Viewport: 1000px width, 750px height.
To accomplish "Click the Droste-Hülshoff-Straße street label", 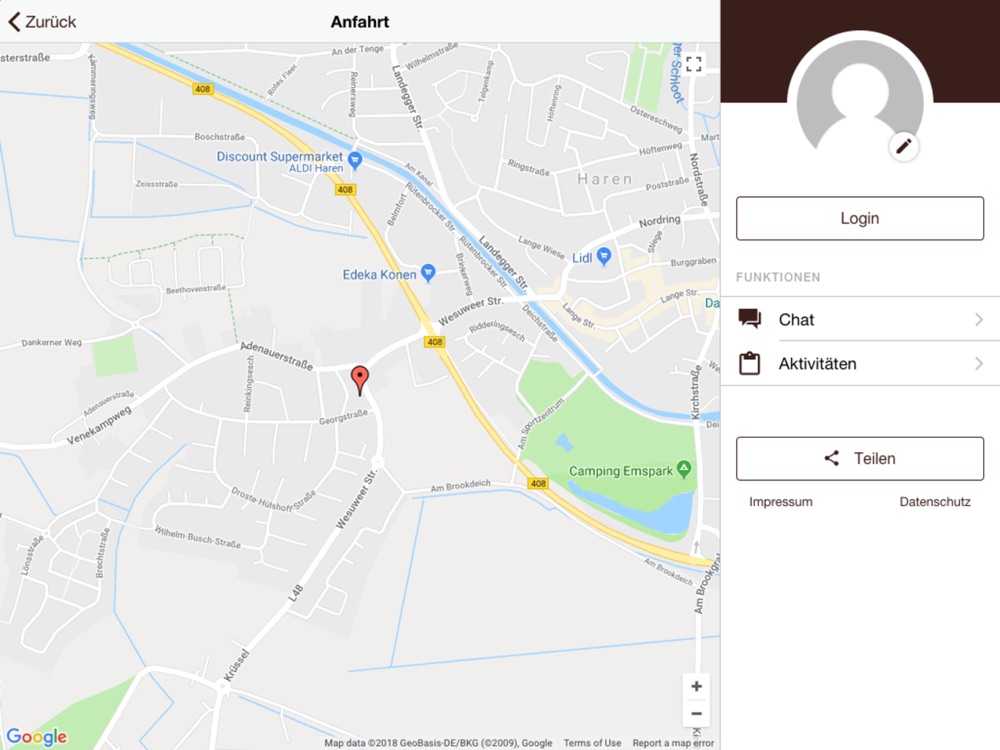I will (273, 499).
